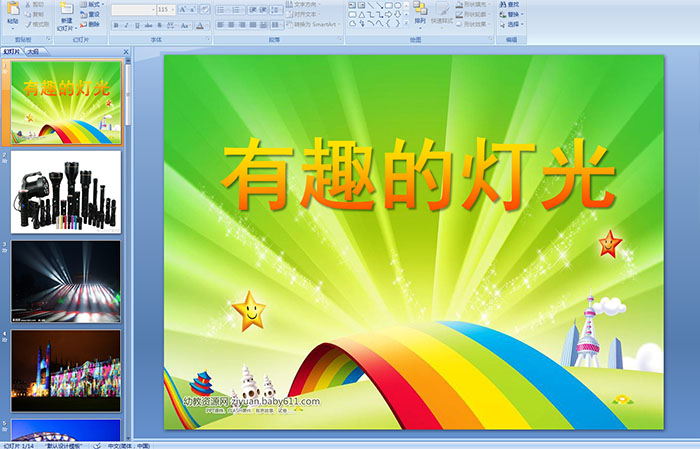Close the slides/outline pane
Image resolution: width=700 pixels, height=449 pixels.
point(126,52)
